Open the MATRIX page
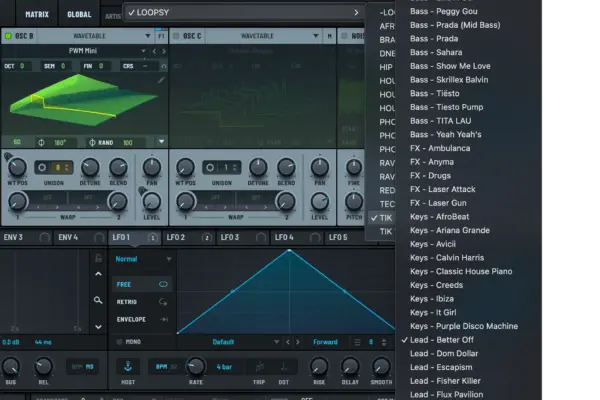 [x=36, y=14]
